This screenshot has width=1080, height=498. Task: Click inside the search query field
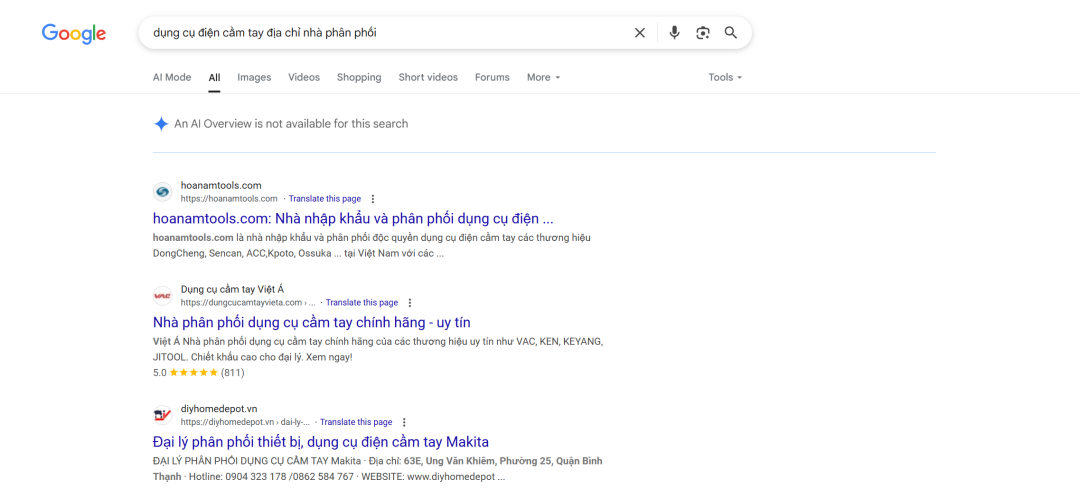click(386, 32)
